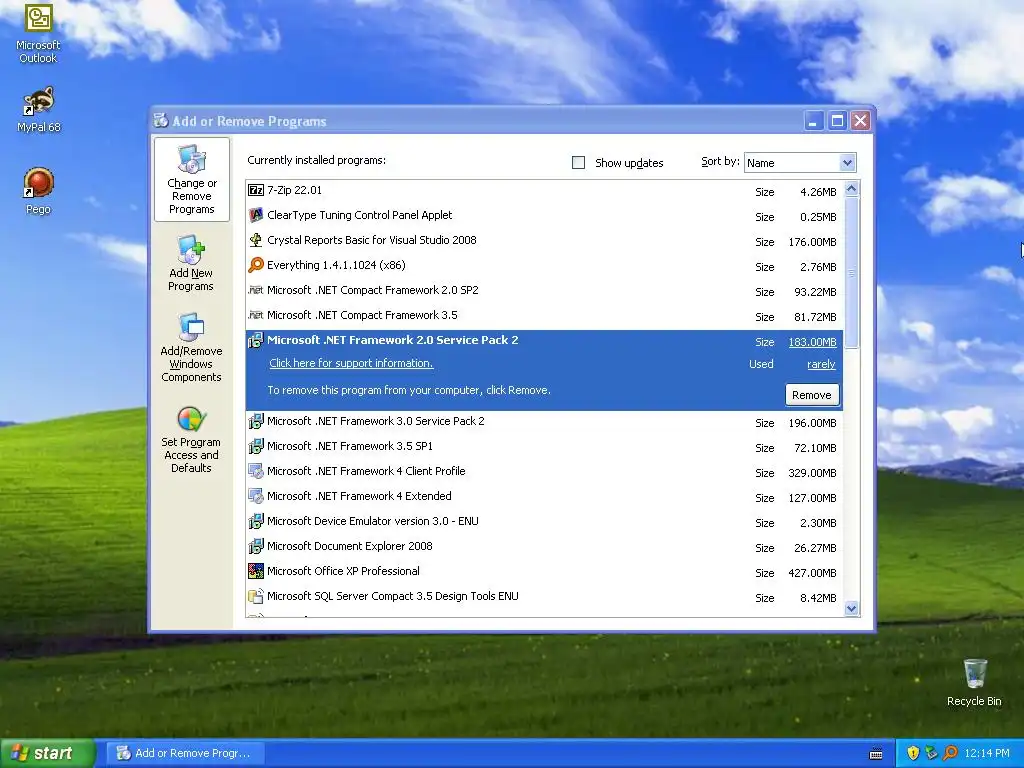Screen dimensions: 1024x768
Task: Select Microsoft Document Explorer 2008 entry
Action: (x=544, y=547)
